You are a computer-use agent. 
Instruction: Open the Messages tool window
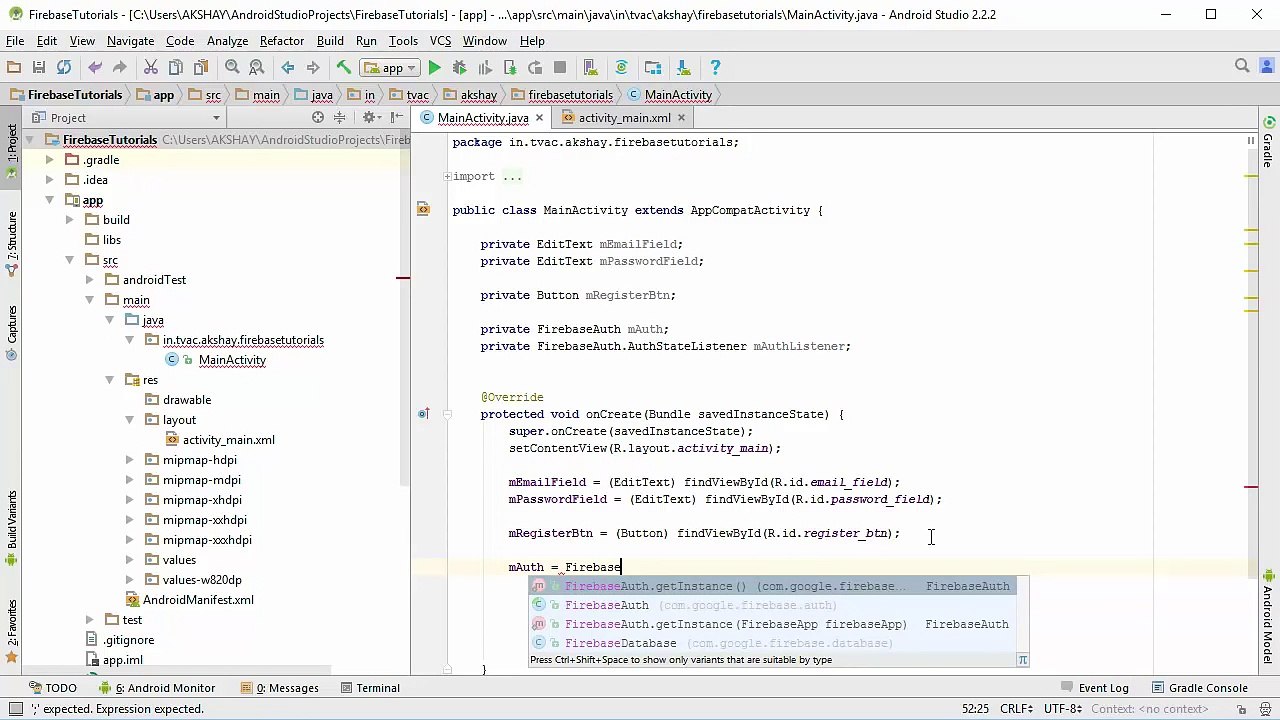pos(279,688)
